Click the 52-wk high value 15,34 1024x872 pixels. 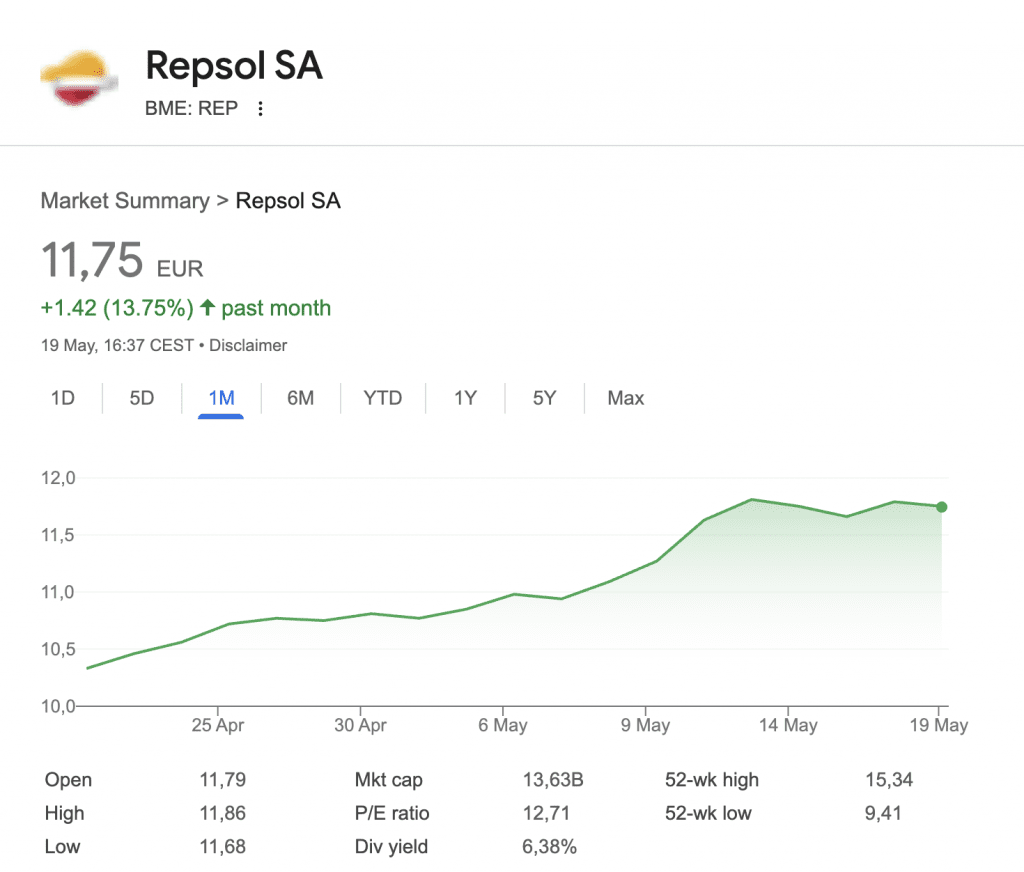pos(889,780)
